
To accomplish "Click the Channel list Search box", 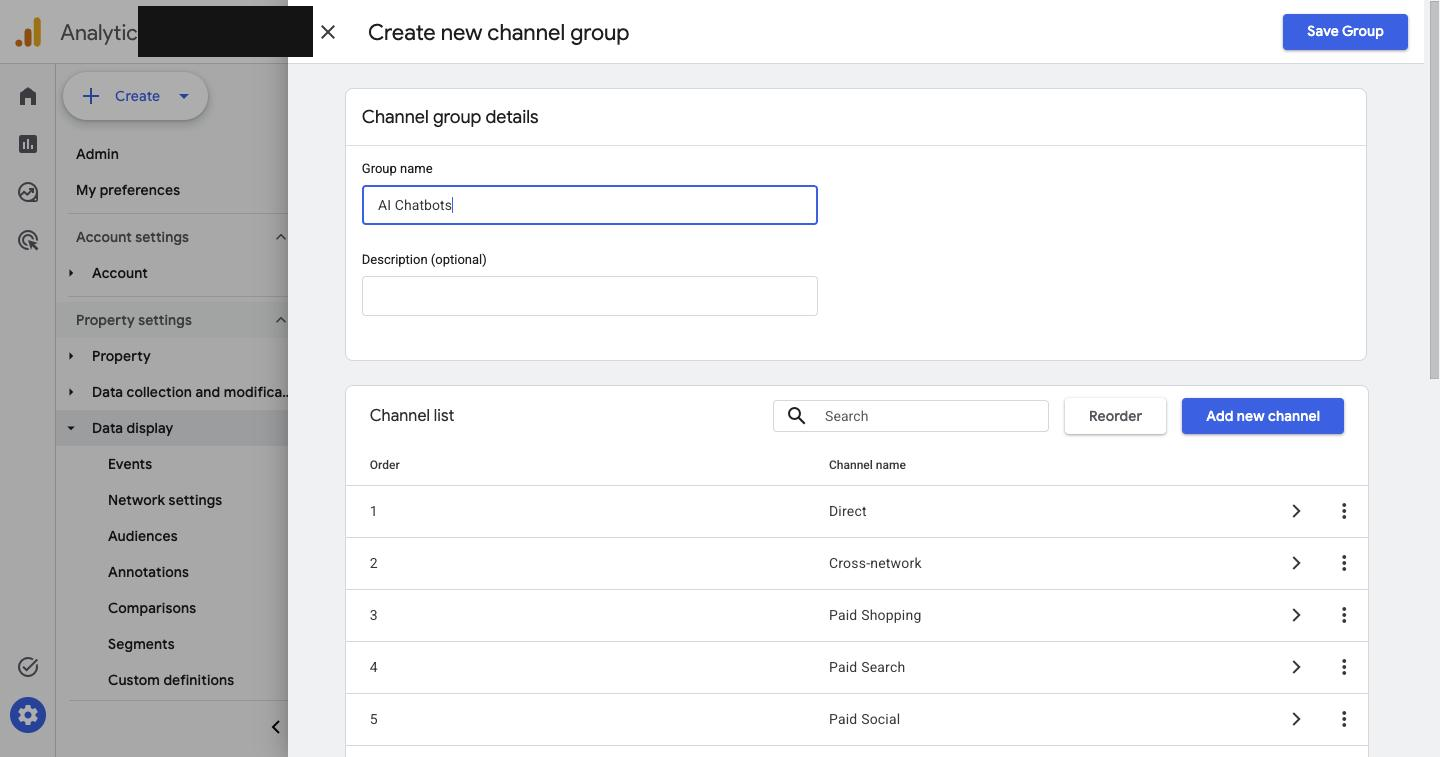I will click(x=911, y=416).
